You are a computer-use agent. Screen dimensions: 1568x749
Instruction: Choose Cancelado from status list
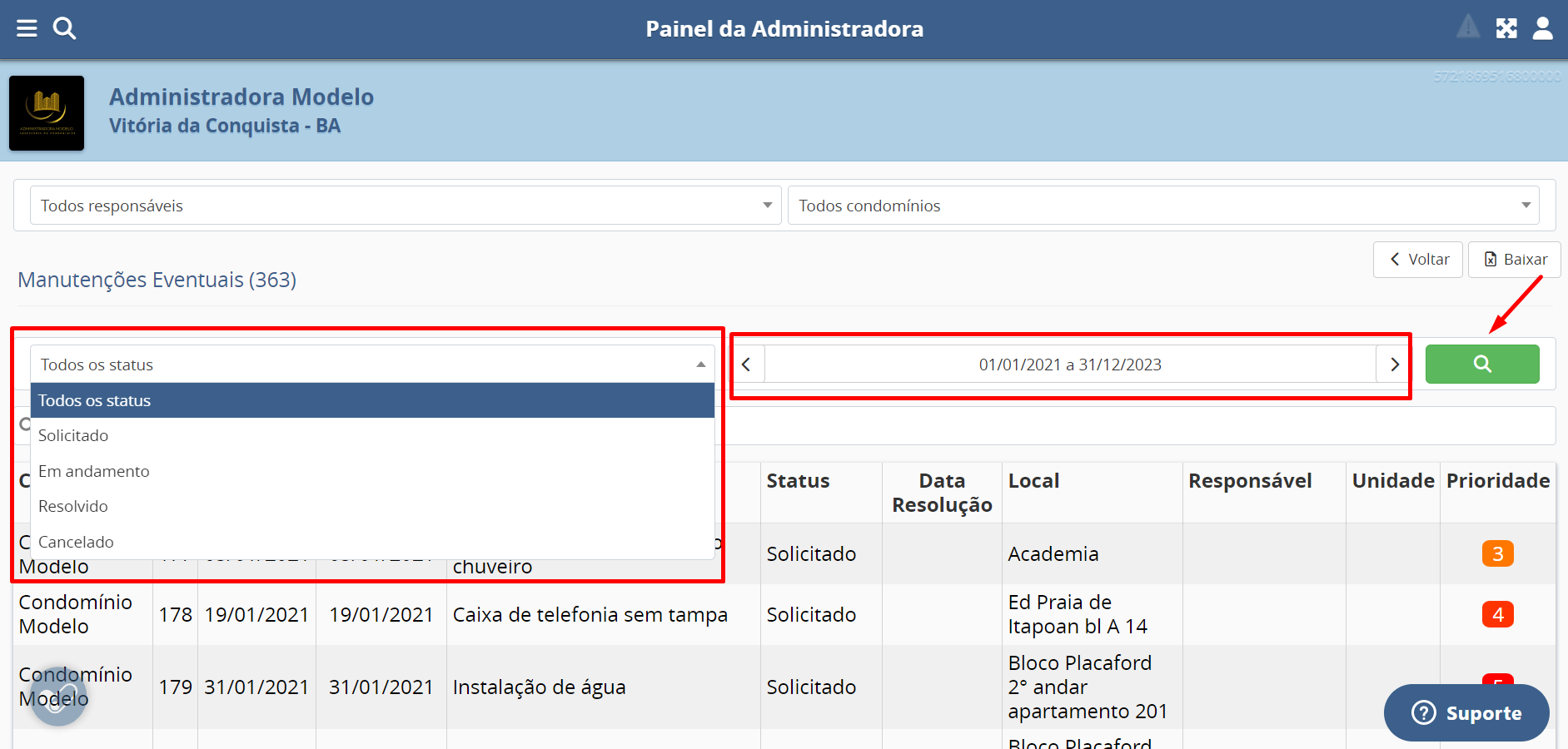(76, 543)
